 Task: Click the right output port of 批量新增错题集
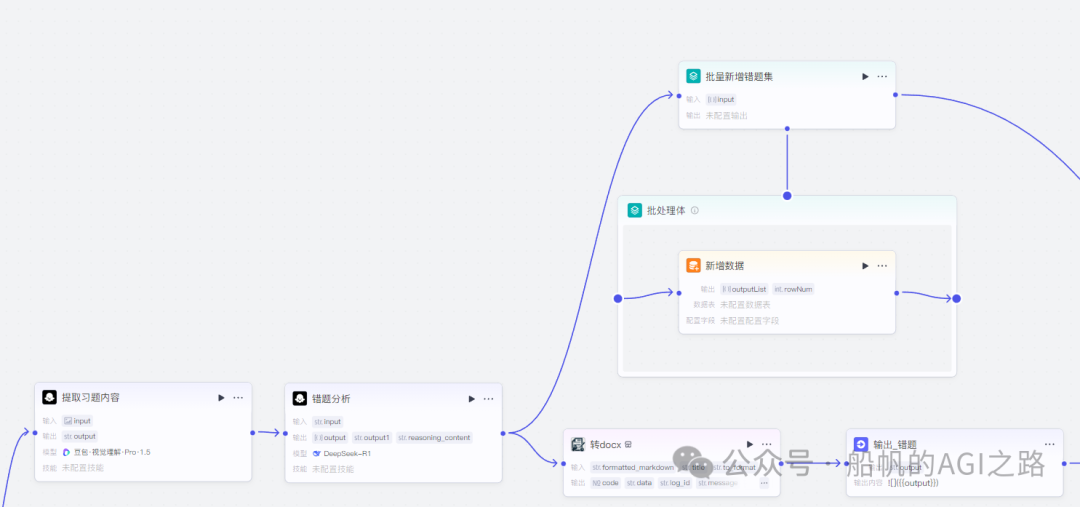coord(895,95)
